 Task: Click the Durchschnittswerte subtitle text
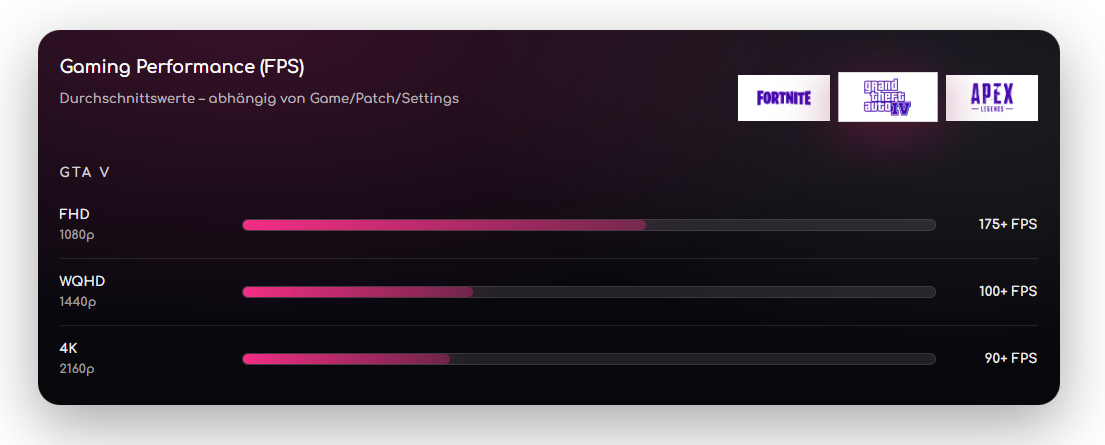tap(259, 99)
